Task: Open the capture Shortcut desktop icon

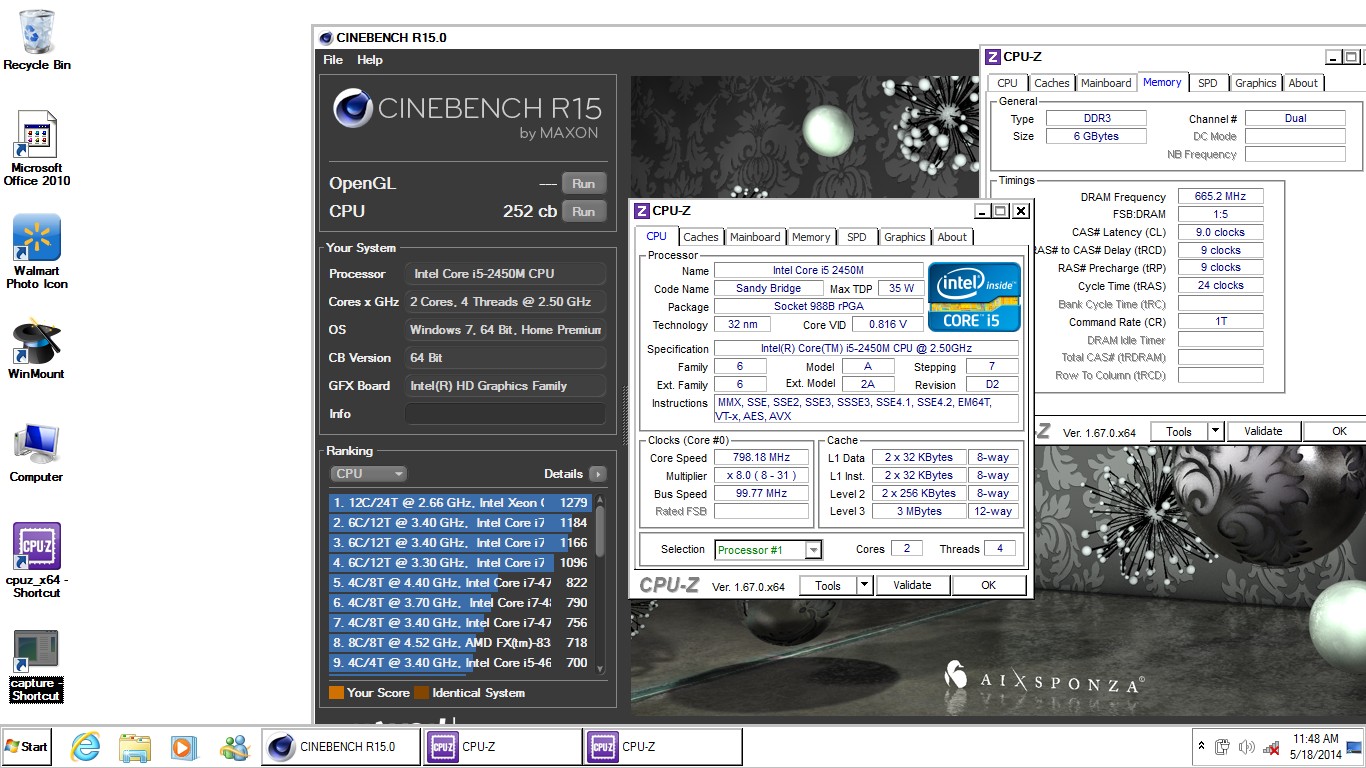Action: click(37, 665)
